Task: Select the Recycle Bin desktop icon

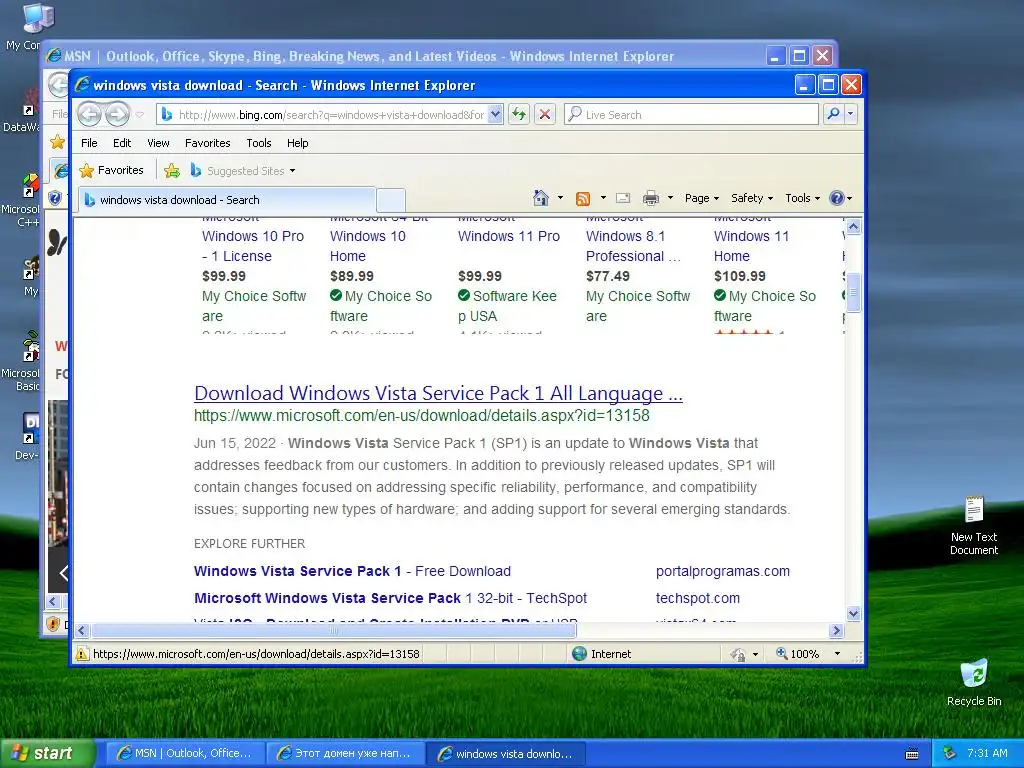Action: [974, 682]
